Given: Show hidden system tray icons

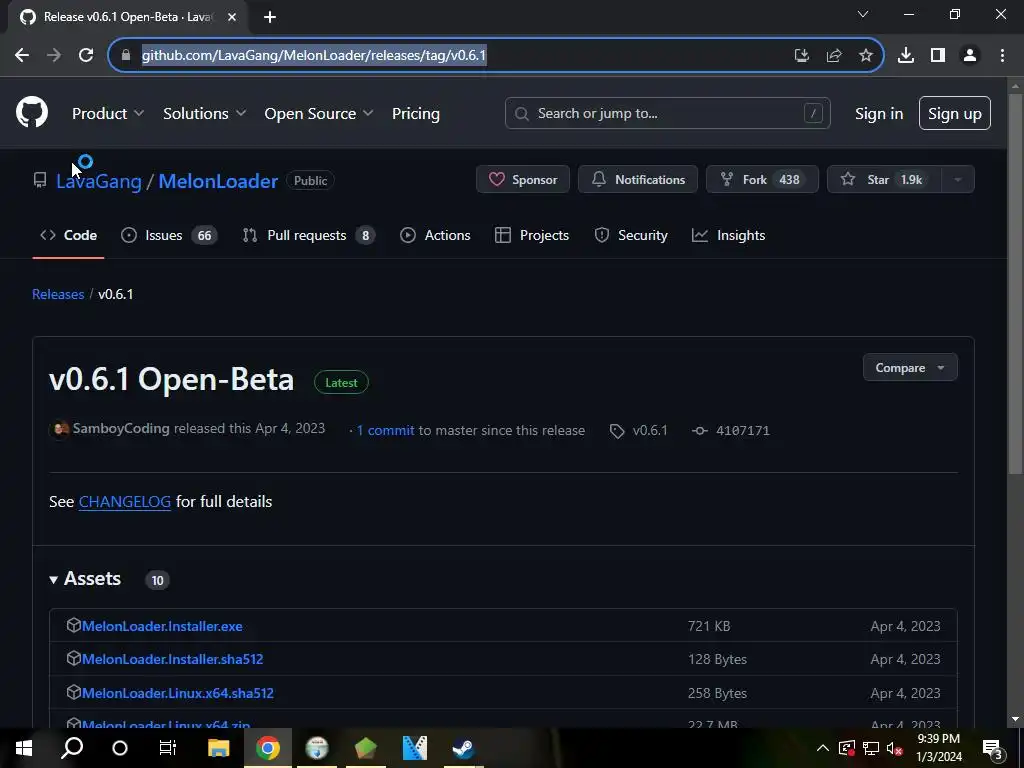Looking at the screenshot, I should tap(823, 748).
